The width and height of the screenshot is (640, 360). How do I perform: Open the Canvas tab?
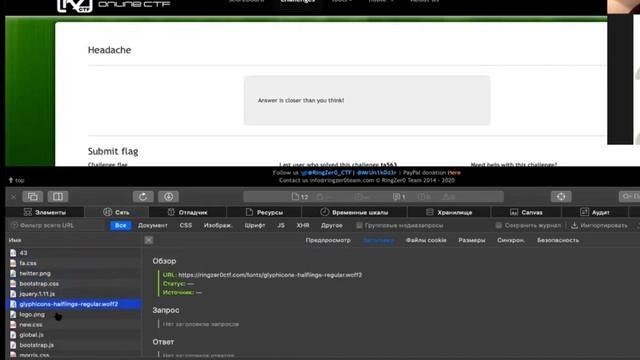(527, 212)
